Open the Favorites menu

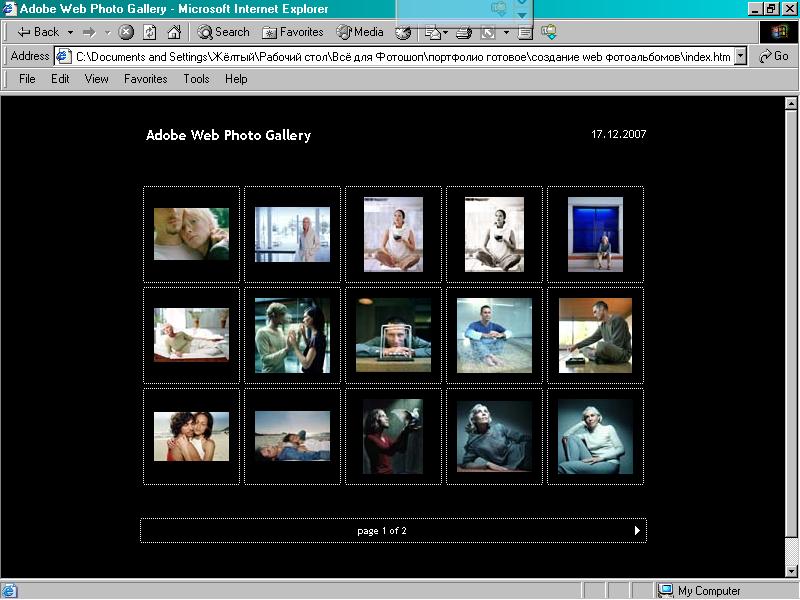coord(145,79)
